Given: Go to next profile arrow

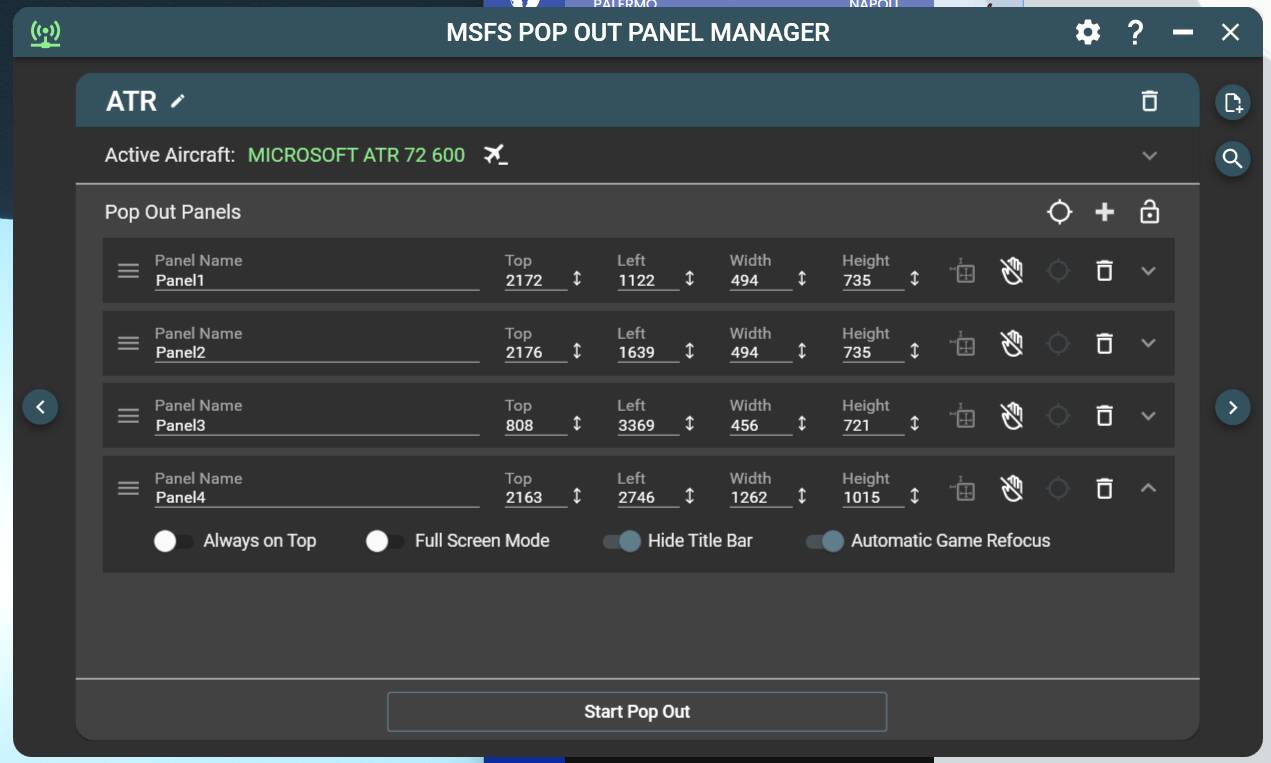Looking at the screenshot, I should [x=1233, y=407].
